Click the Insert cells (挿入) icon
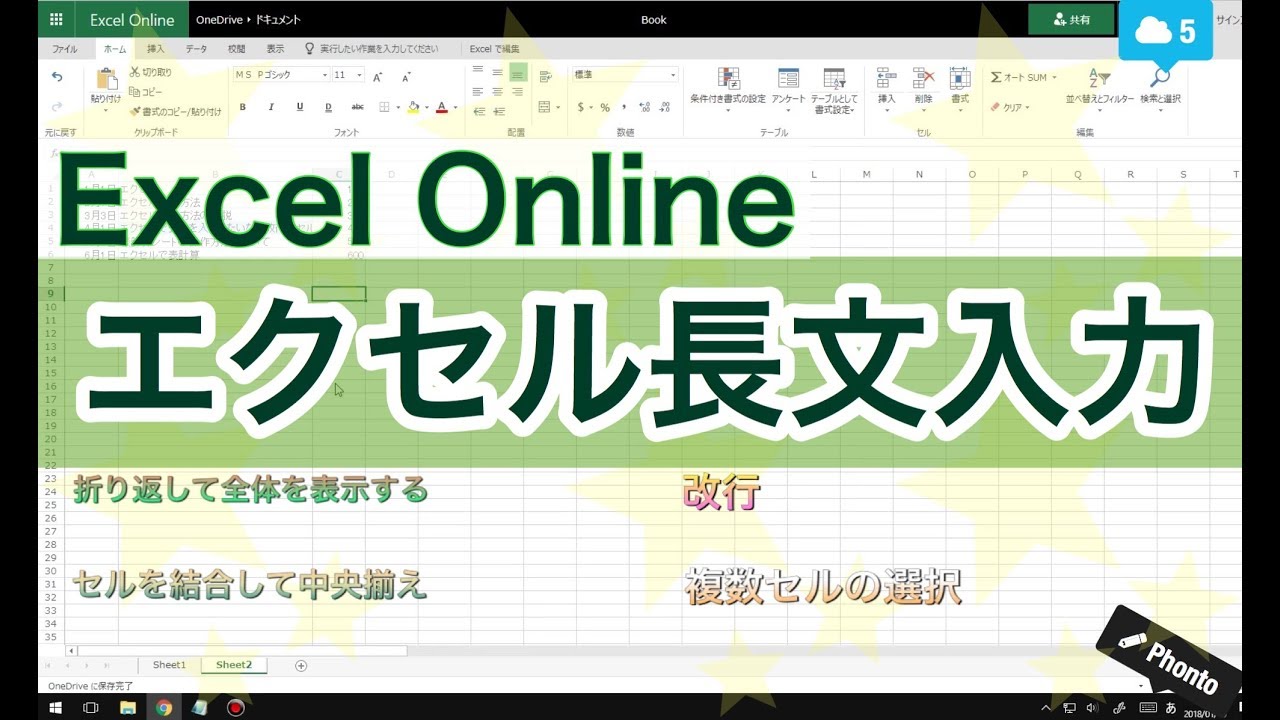1280x720 pixels. [886, 78]
